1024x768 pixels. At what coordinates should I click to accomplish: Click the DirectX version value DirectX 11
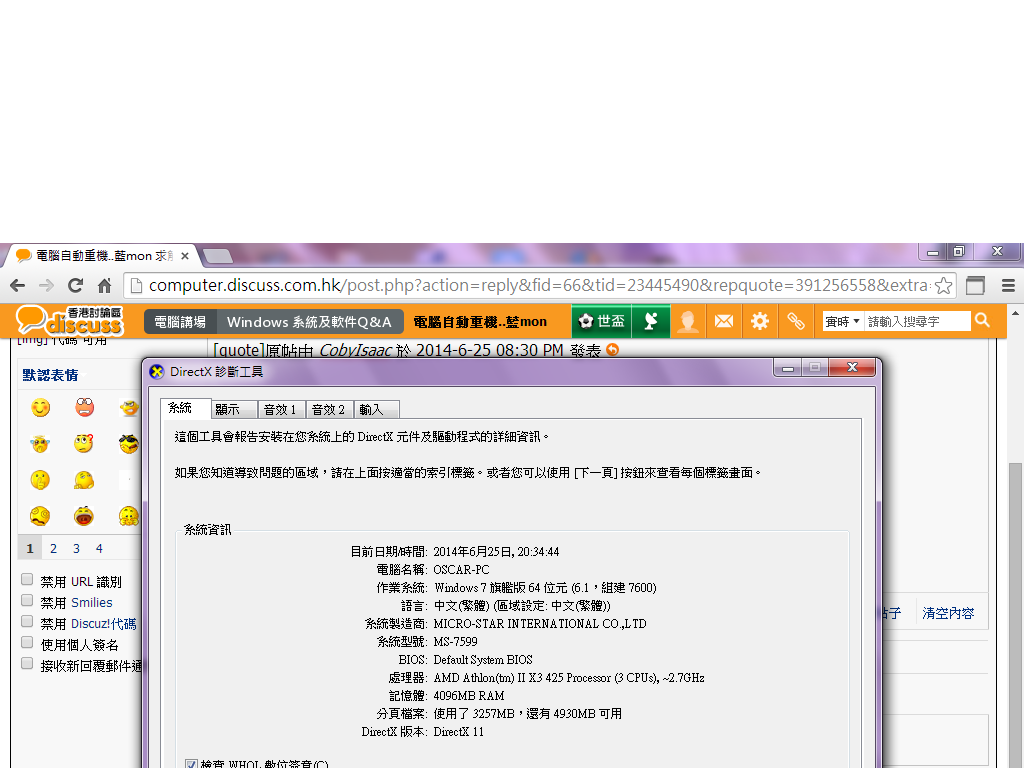tap(459, 732)
